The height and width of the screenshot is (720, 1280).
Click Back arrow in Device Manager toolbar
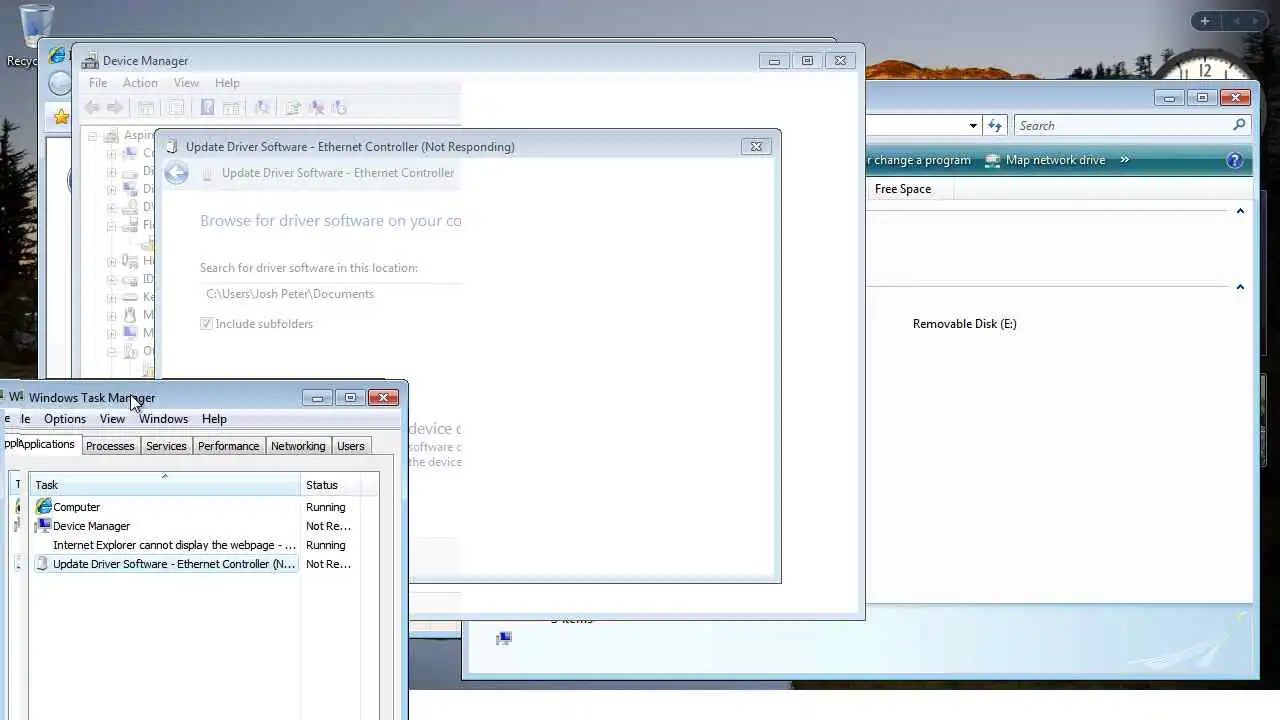[x=93, y=108]
